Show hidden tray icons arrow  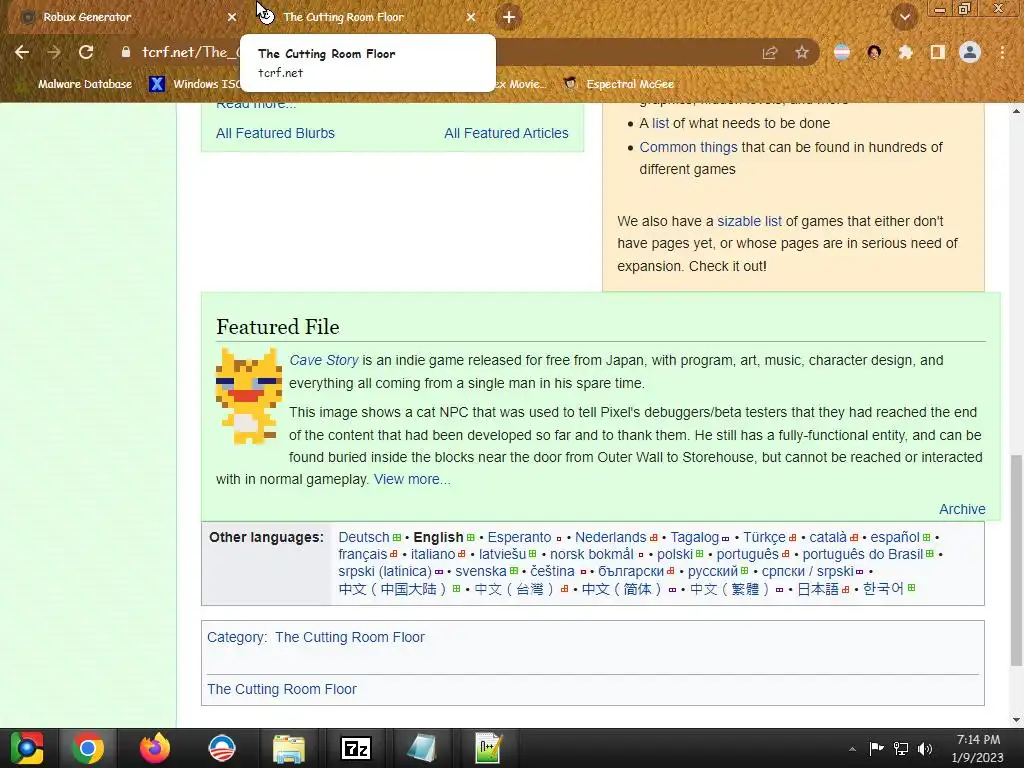click(x=852, y=749)
